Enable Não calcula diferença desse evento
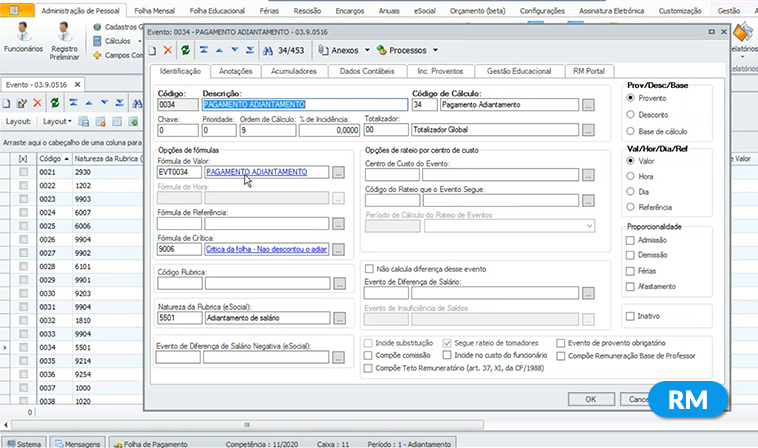 pyautogui.click(x=370, y=269)
